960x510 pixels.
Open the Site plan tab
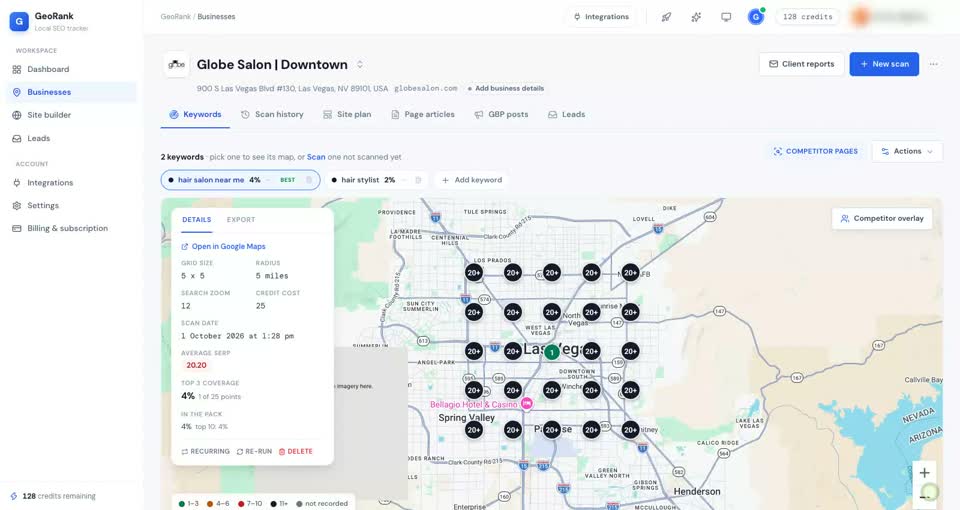point(347,114)
